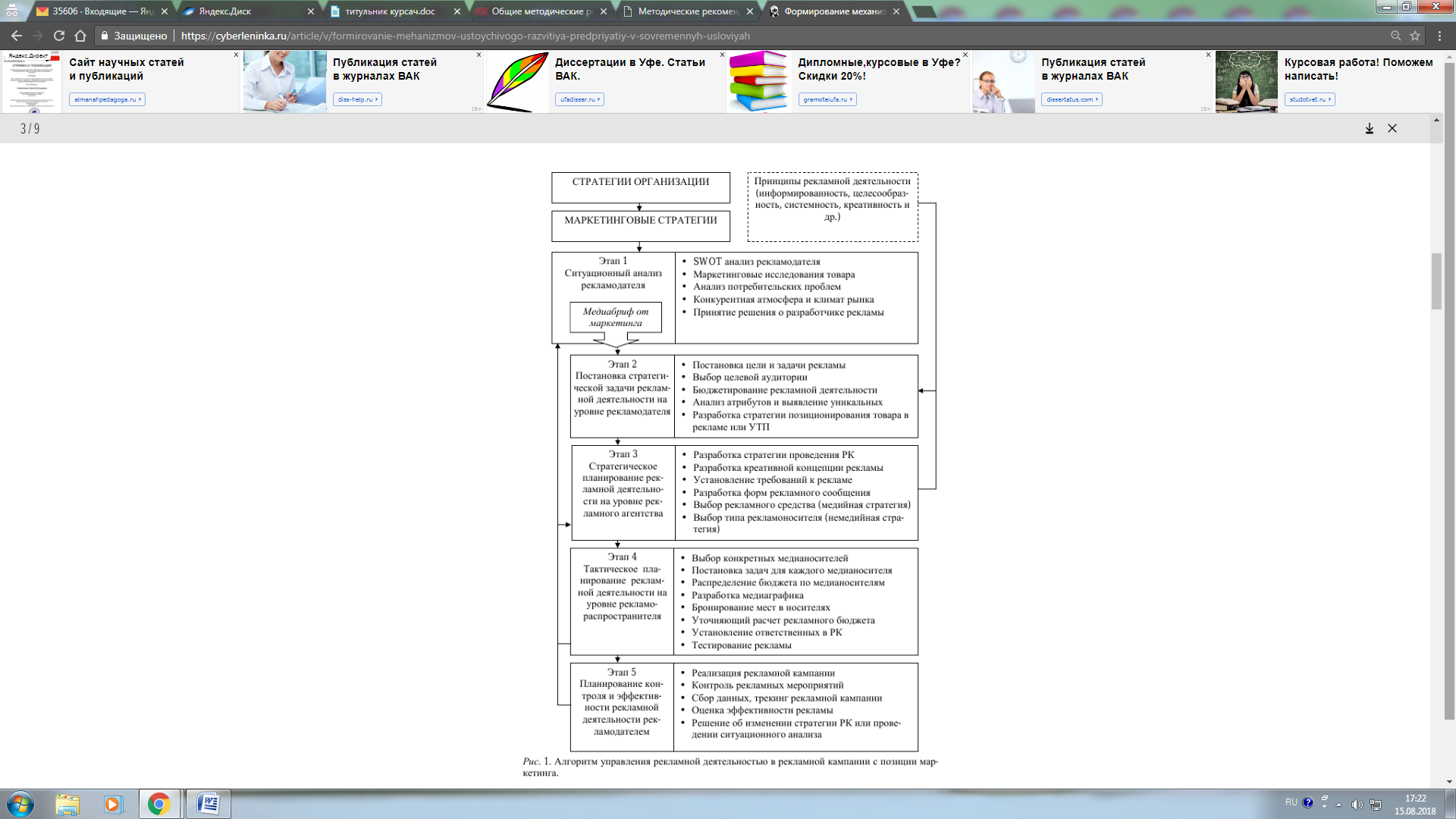This screenshot has height=819, width=1456.
Task: Open the Windows Start menu
Action: 20,804
